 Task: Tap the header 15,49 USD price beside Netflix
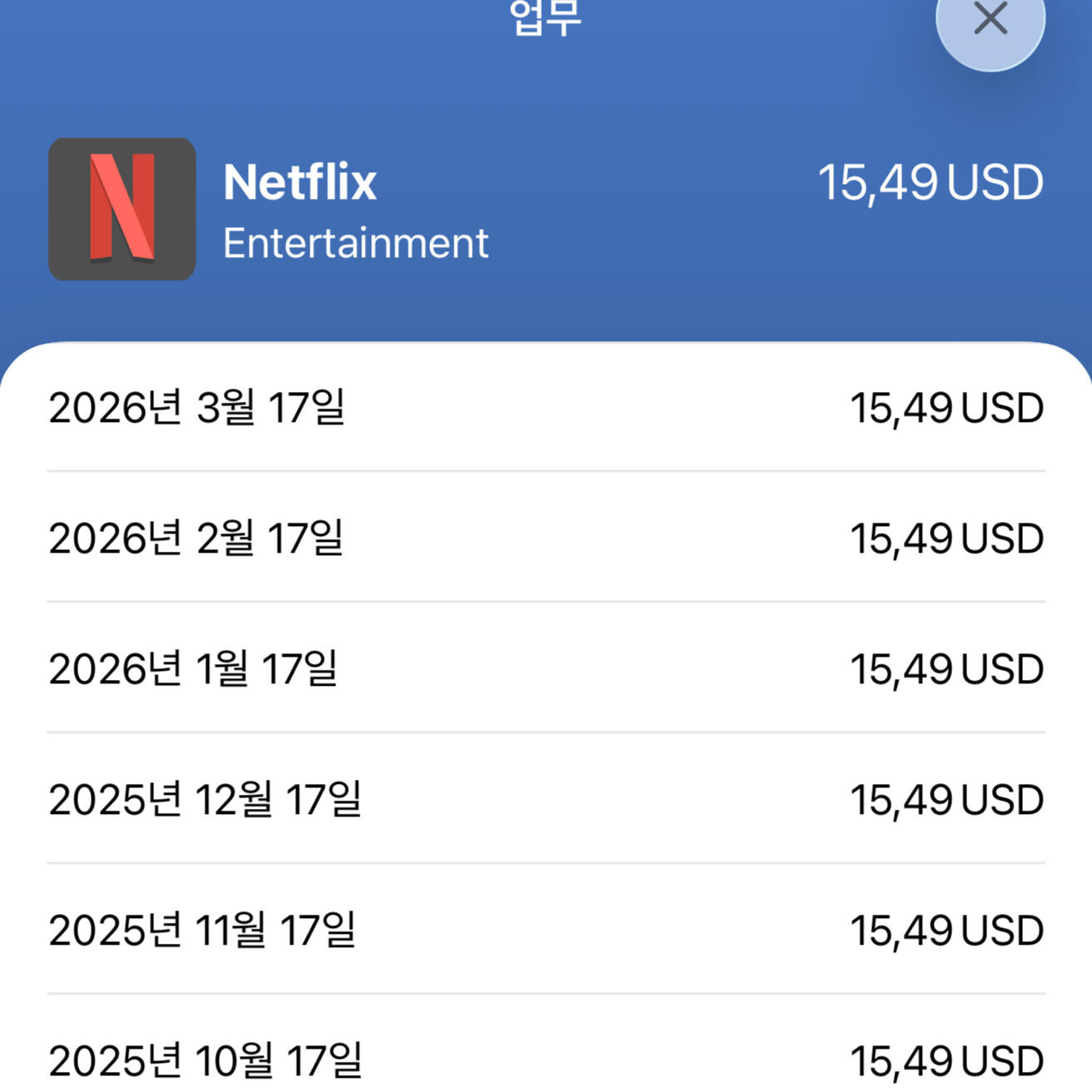930,183
